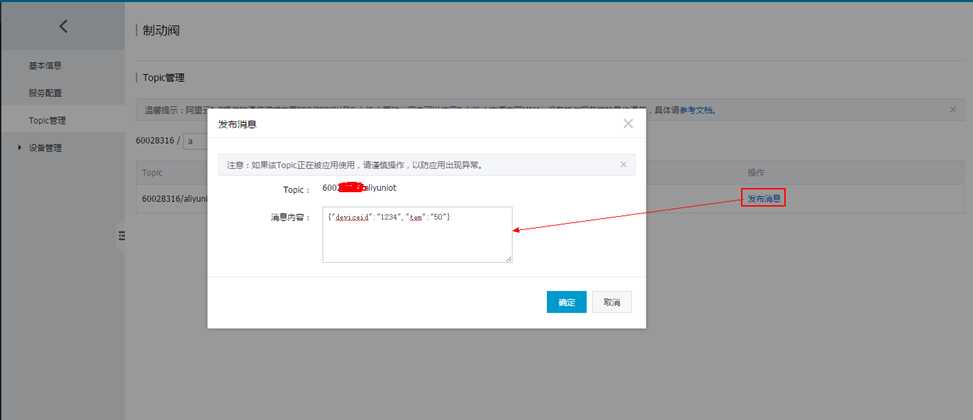Expand 设备管理 tree arrow in sidebar
This screenshot has height=420, width=973.
click(19, 148)
